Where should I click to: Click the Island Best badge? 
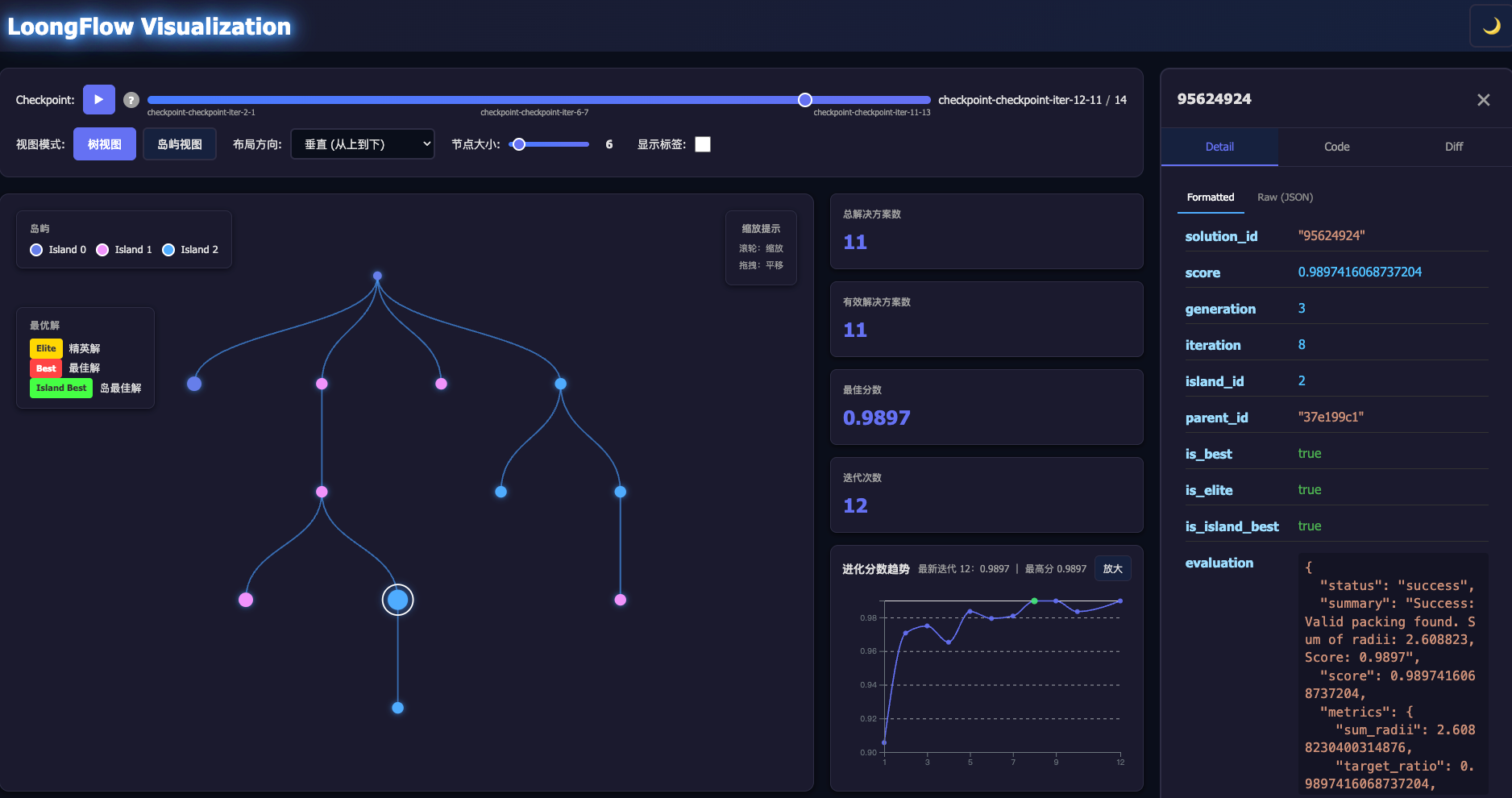coord(60,388)
